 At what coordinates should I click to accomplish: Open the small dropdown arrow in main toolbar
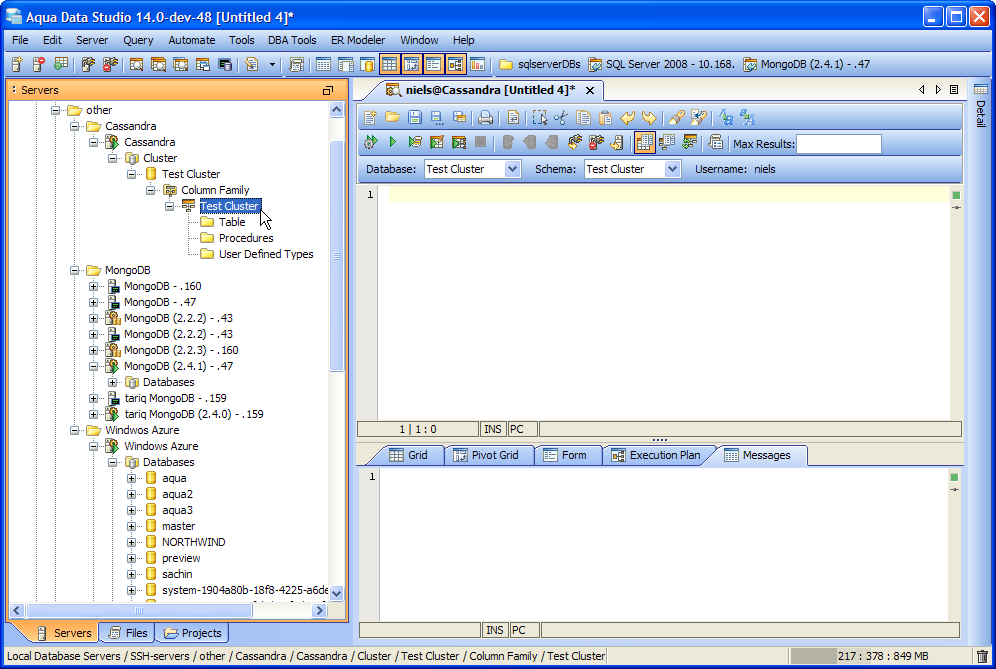pyautogui.click(x=273, y=64)
